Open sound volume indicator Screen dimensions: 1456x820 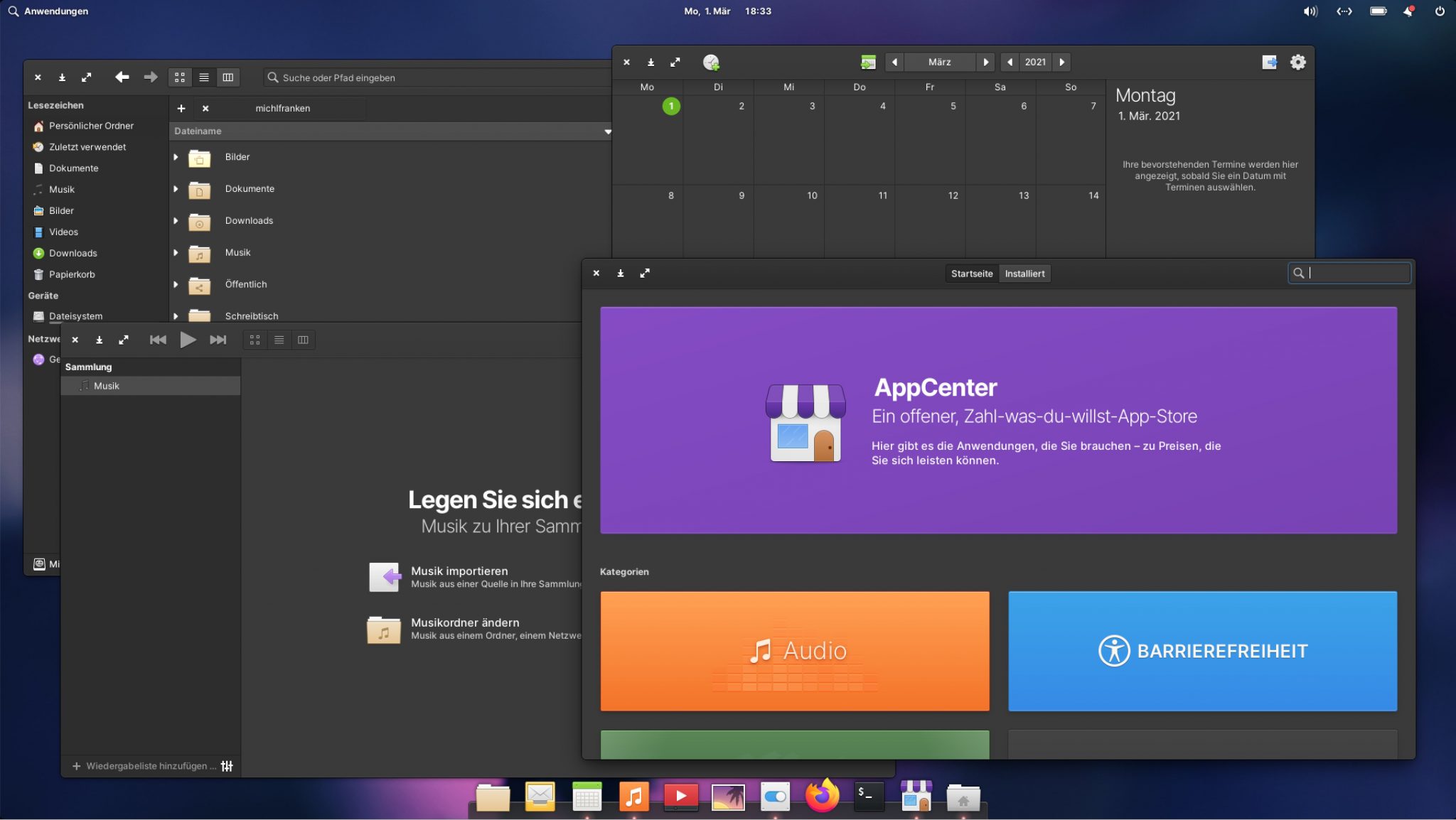coord(1310,11)
